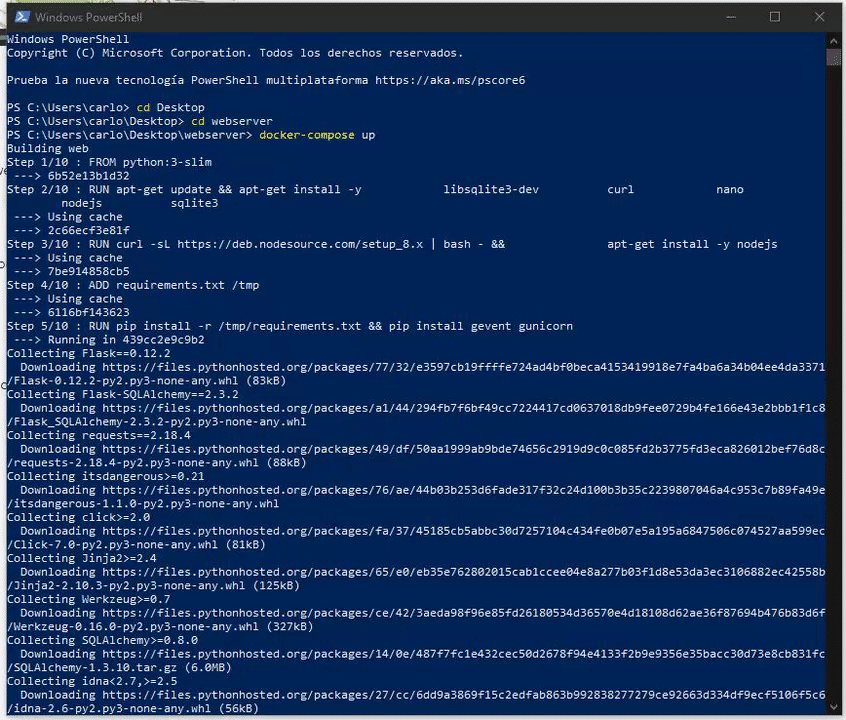Click 'Collecting Werkzeug>=0.7' line

tap(88, 600)
